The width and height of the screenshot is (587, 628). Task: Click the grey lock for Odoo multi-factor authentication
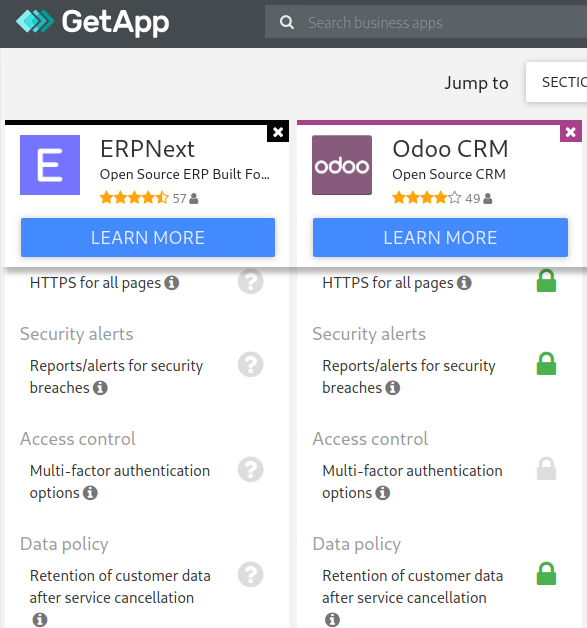[546, 469]
